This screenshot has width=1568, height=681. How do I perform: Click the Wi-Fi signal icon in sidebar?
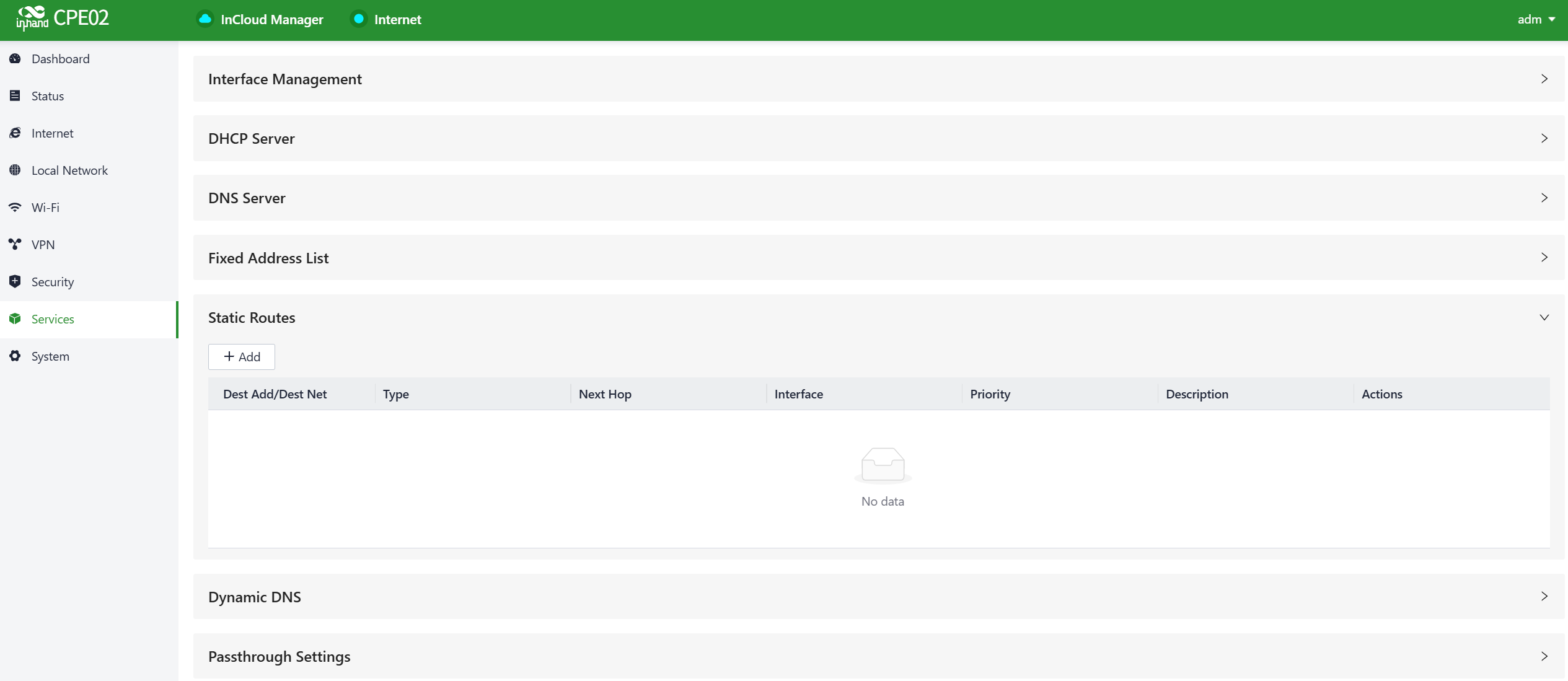click(x=15, y=208)
